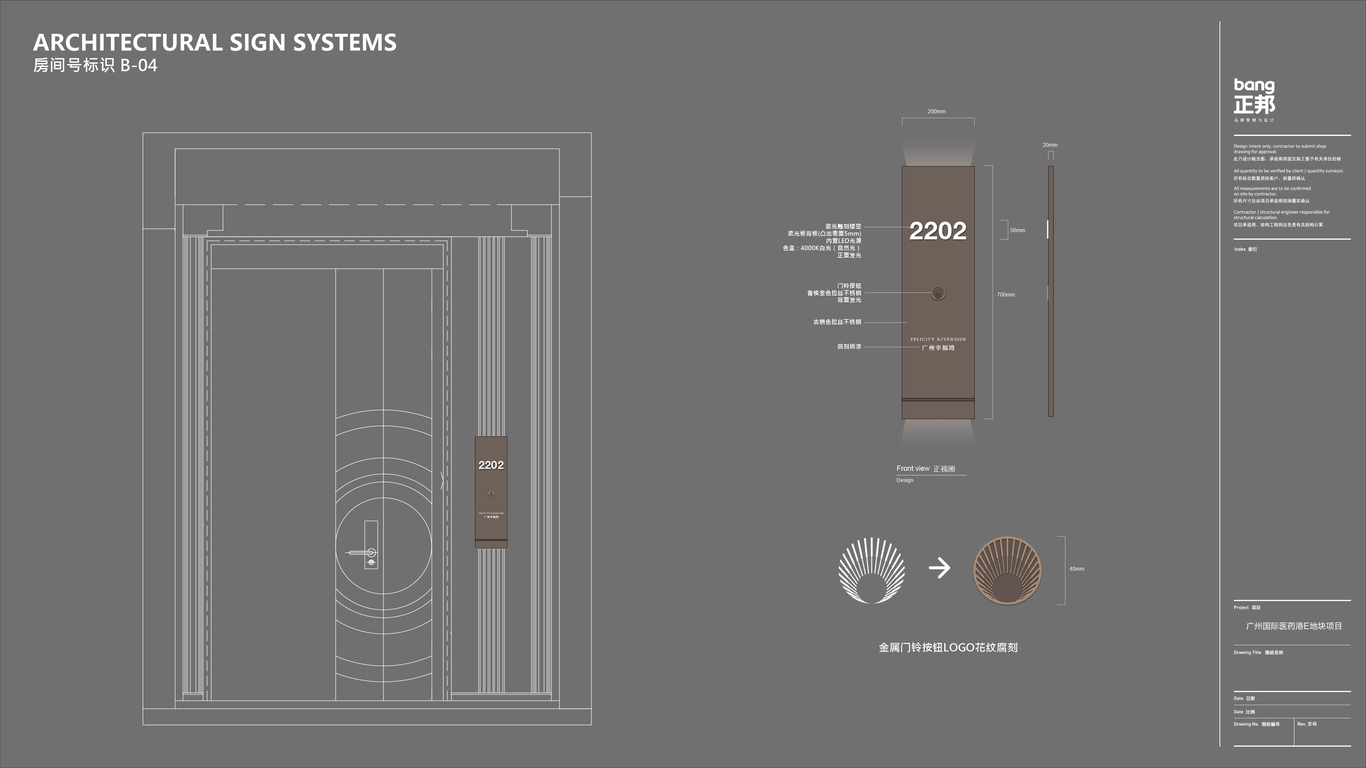The height and width of the screenshot is (768, 1366).
Task: Click the 古铜色拉丝不锈钢 annotation
Action: 837,322
